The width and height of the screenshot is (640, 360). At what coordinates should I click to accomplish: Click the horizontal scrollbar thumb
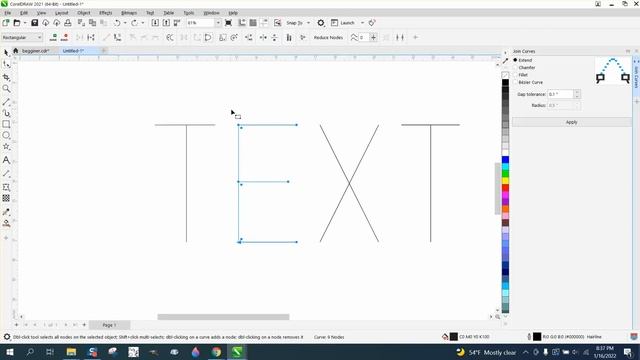(223, 317)
